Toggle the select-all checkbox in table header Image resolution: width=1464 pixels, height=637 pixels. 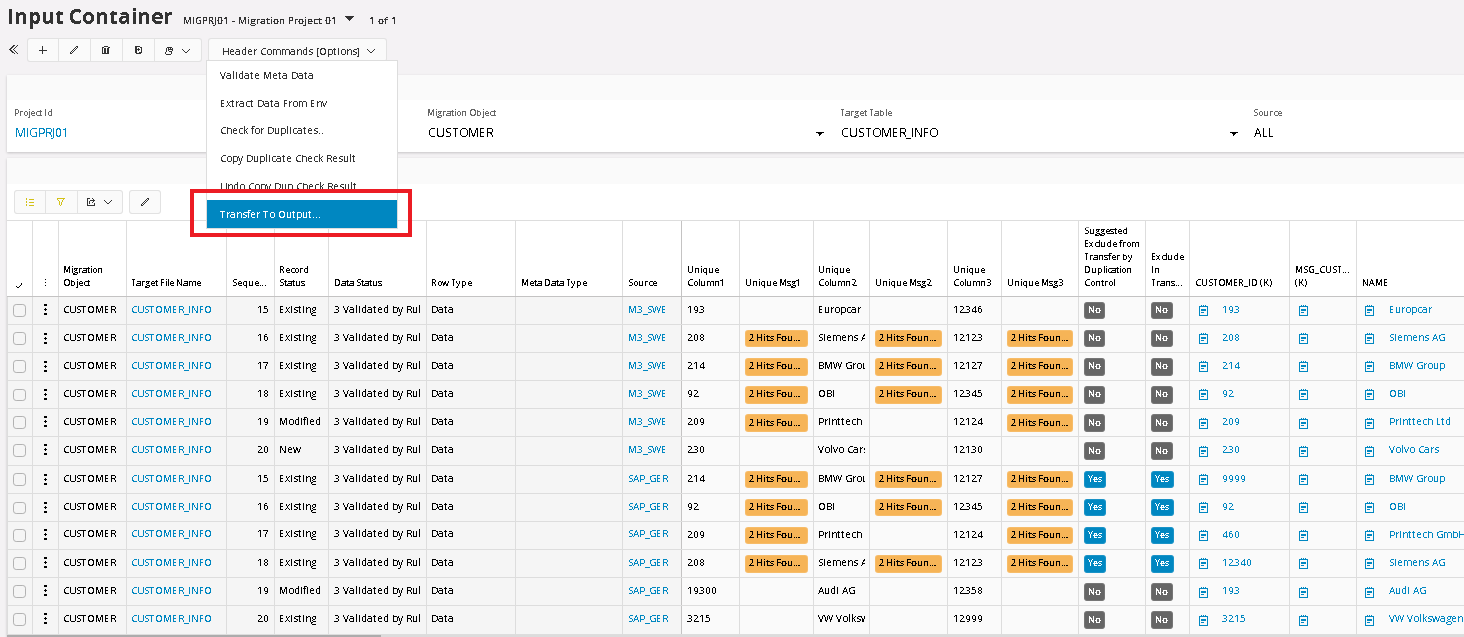pos(19,286)
